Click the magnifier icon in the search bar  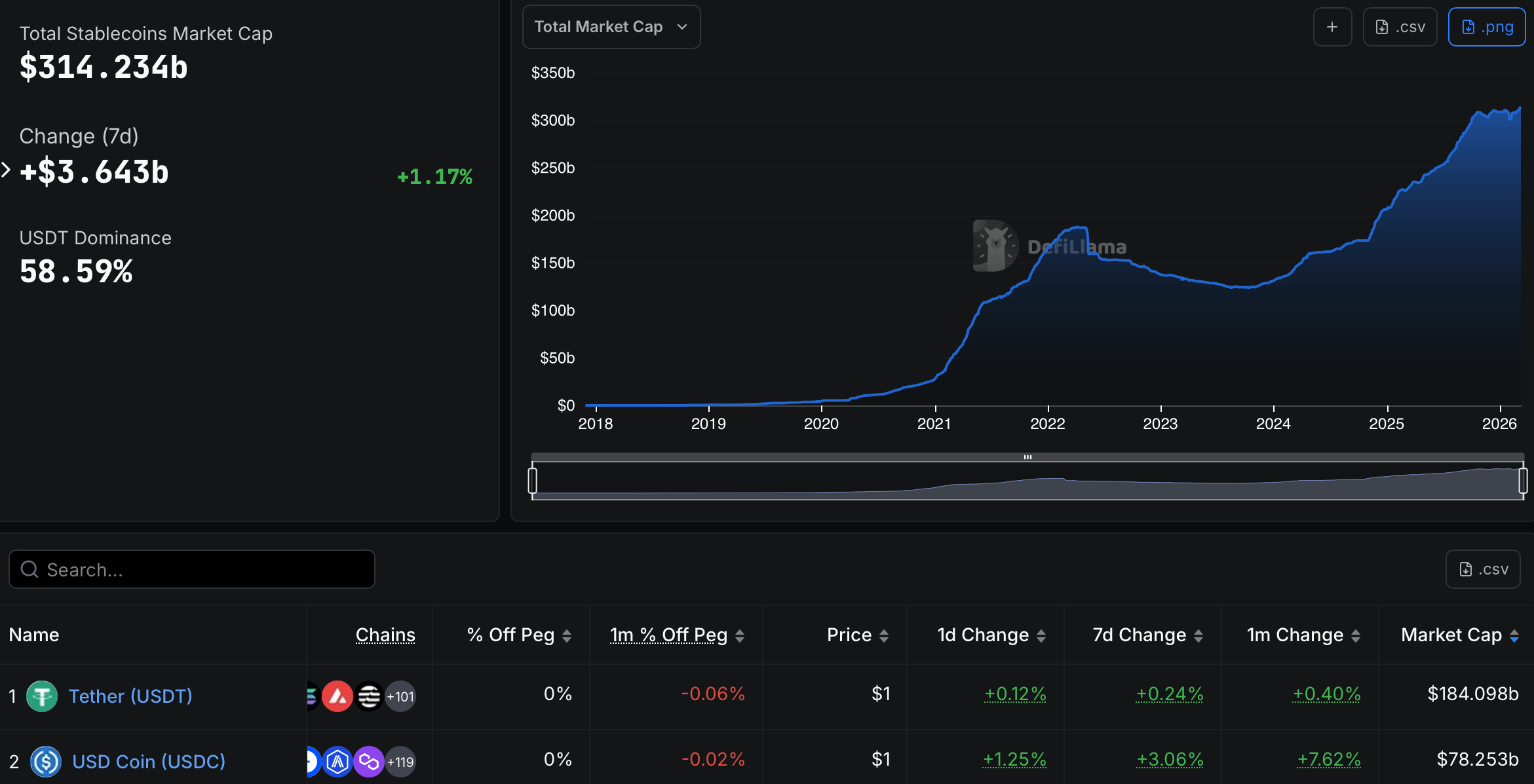point(28,569)
